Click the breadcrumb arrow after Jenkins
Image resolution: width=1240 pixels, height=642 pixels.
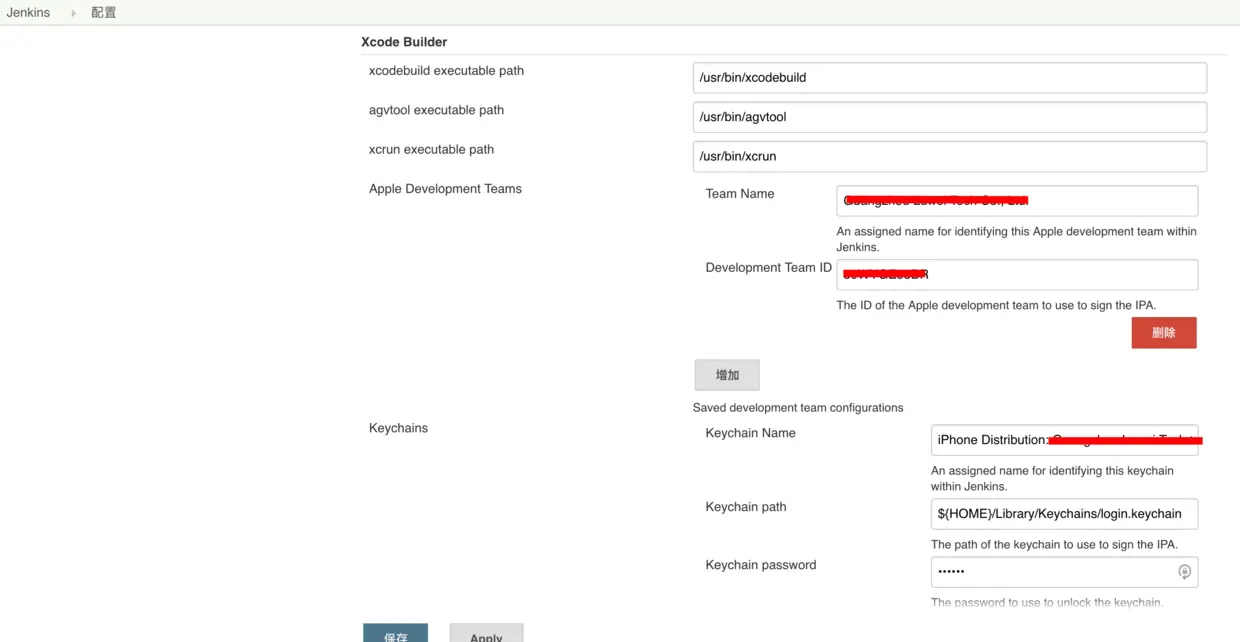pos(73,13)
